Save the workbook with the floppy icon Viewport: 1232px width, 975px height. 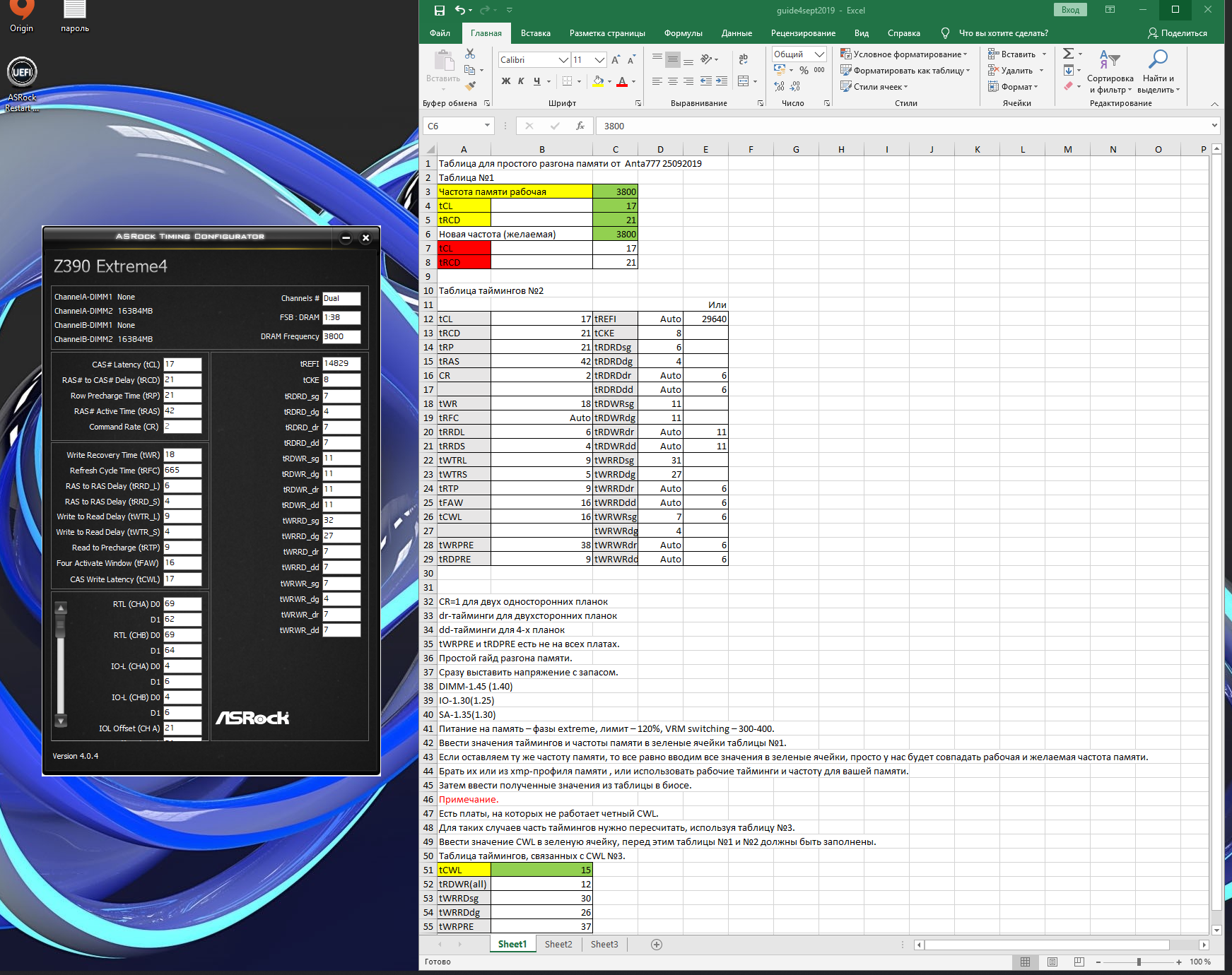439,11
